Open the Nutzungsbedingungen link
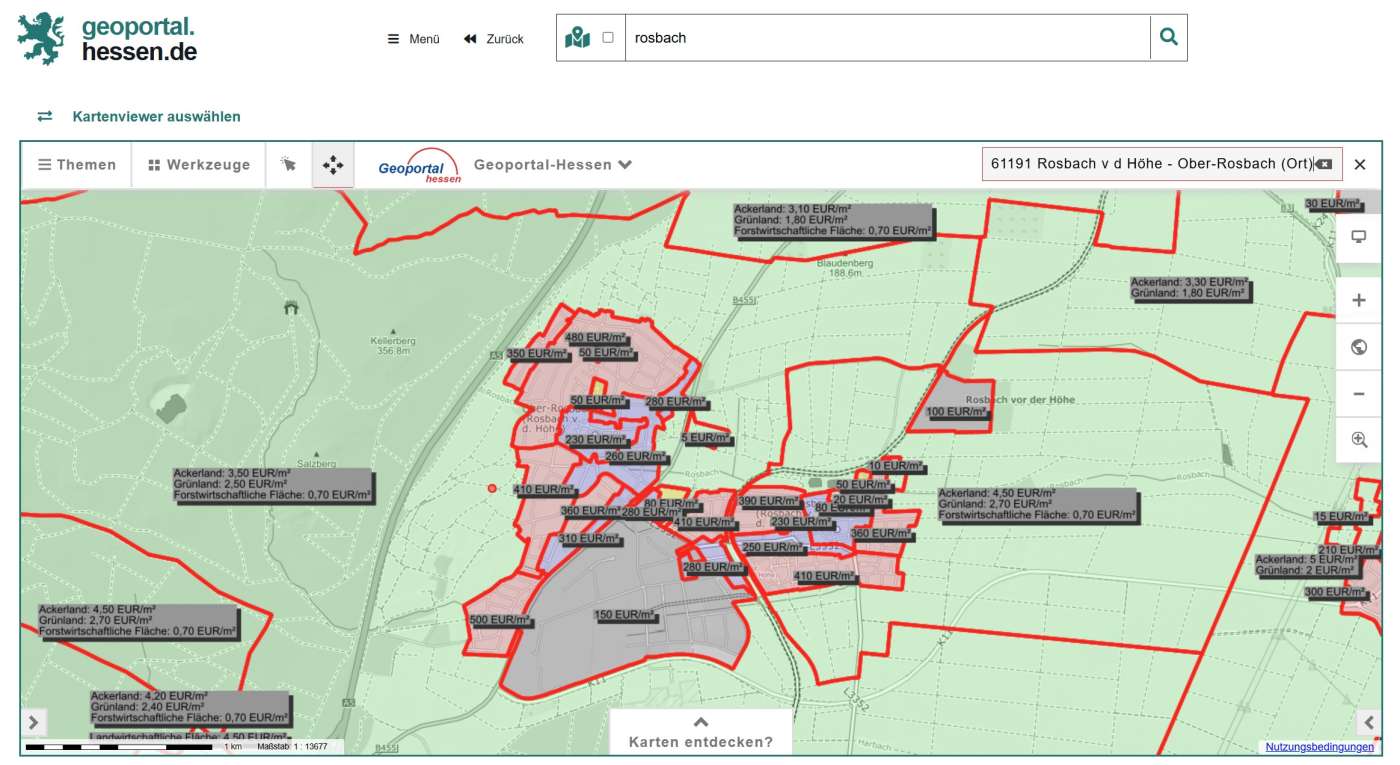Image resolution: width=1400 pixels, height=765 pixels. pyautogui.click(x=1319, y=747)
